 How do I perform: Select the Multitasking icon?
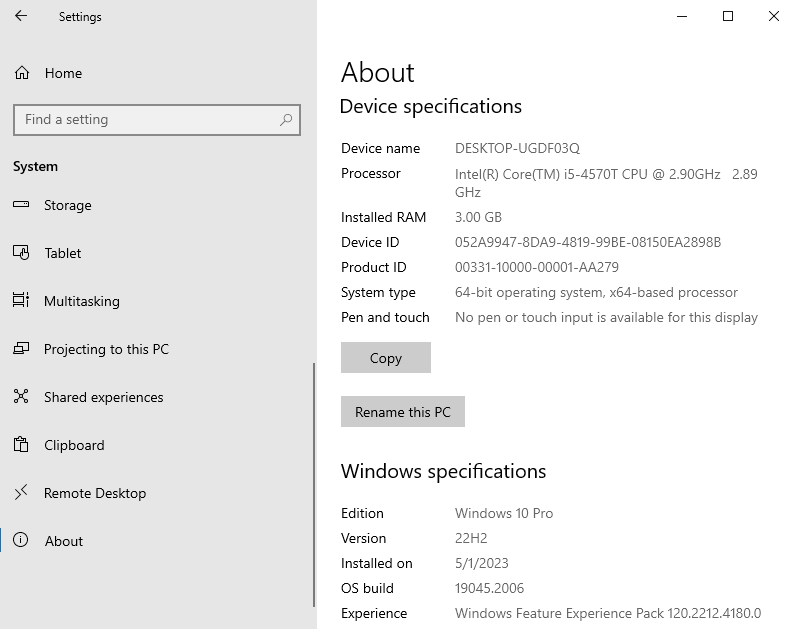tap(21, 300)
